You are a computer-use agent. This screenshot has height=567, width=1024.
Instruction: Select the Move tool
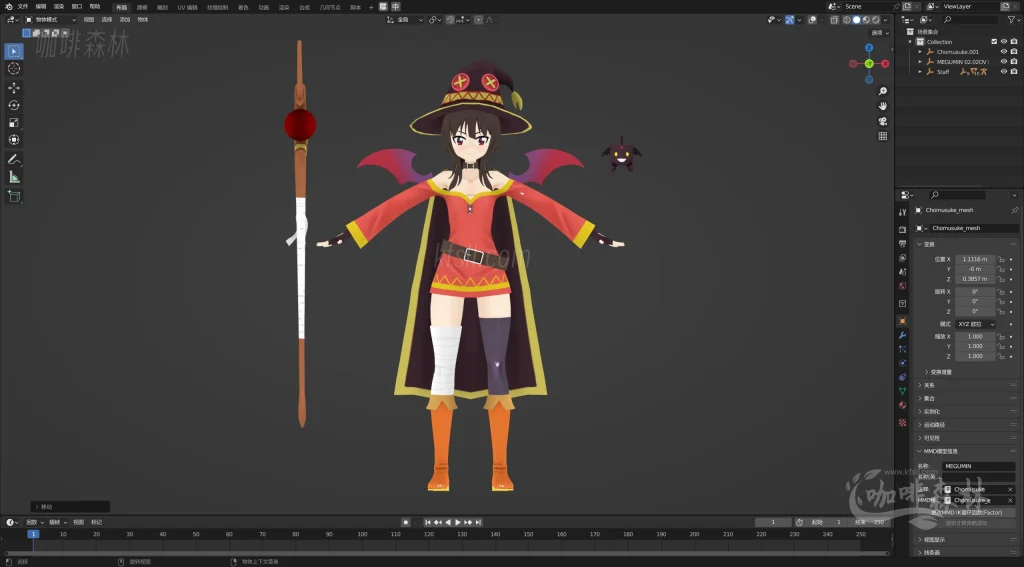(x=14, y=88)
